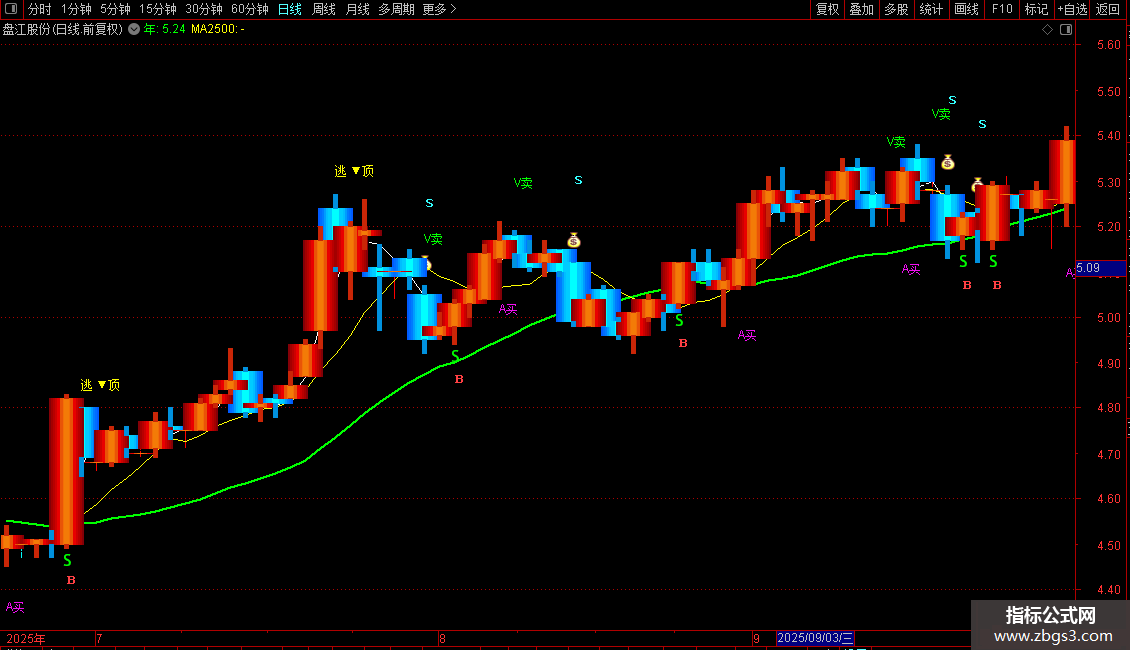The image size is (1130, 650).
Task: Click the MA2500 indicator label
Action: [218, 29]
